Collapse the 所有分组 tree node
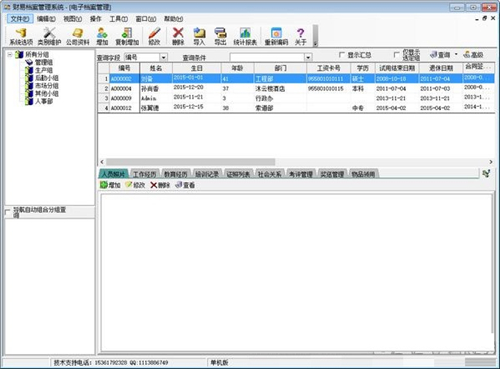The height and width of the screenshot is (369, 500). pos(10,54)
